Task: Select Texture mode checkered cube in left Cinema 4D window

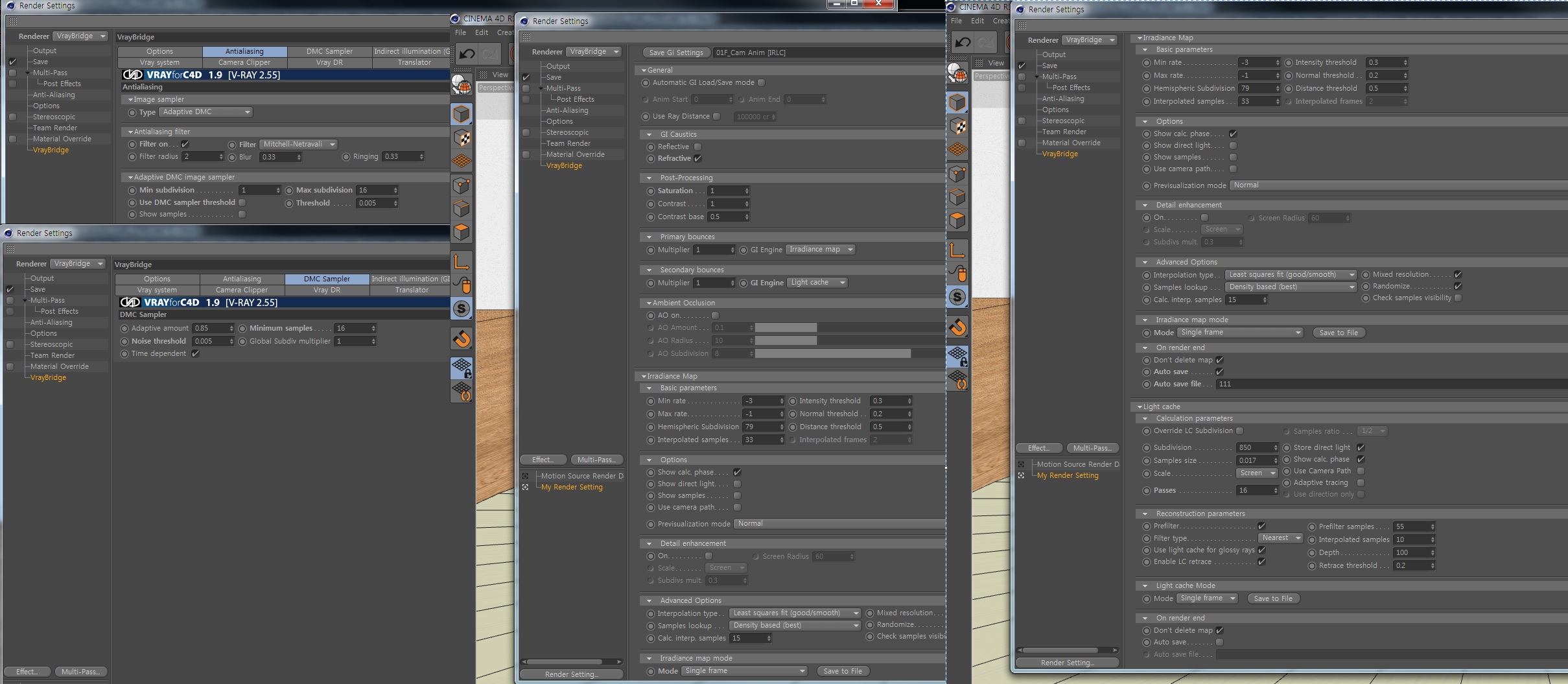Action: point(462,137)
